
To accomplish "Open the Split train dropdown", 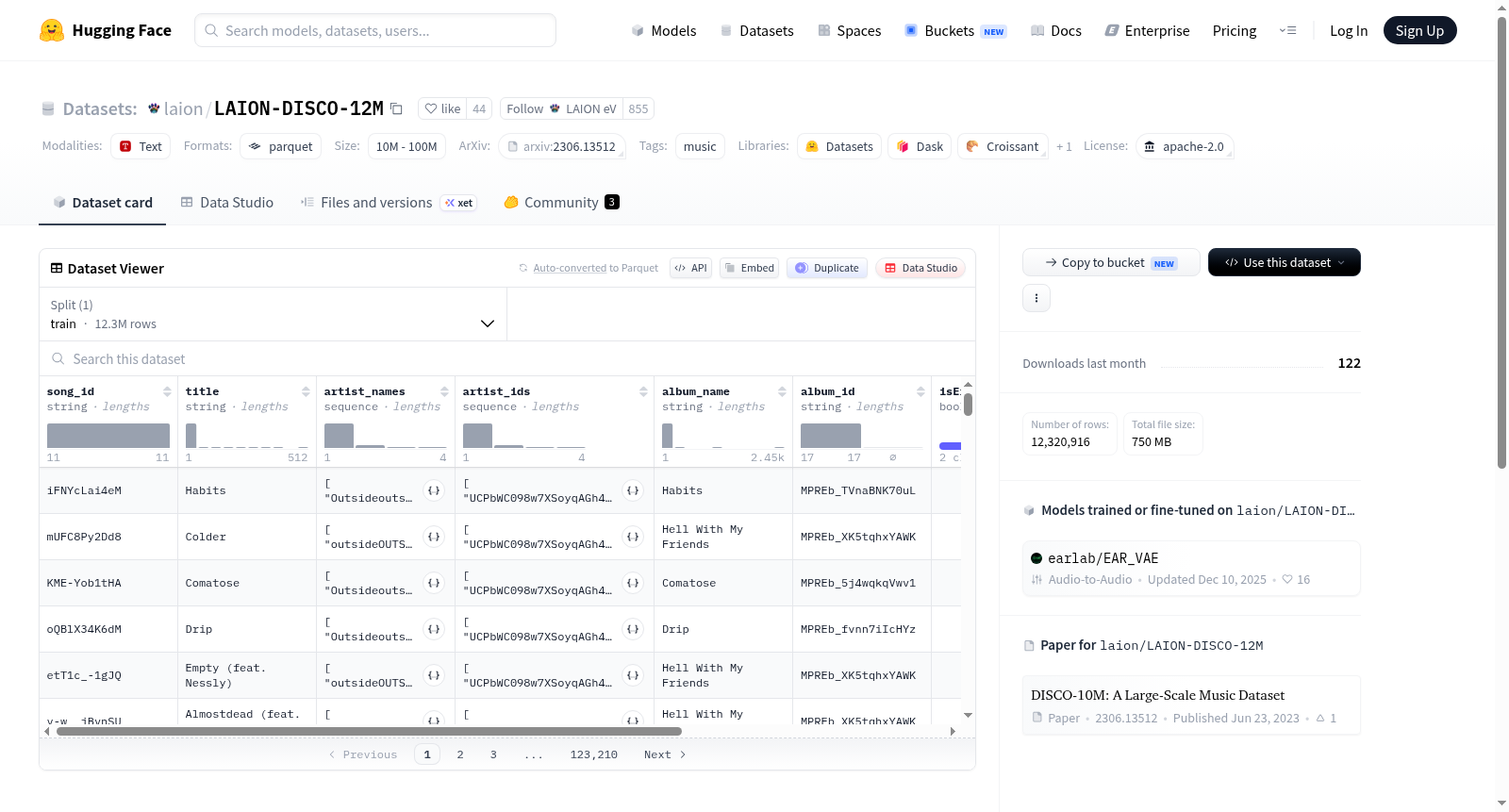I will pyautogui.click(x=274, y=314).
